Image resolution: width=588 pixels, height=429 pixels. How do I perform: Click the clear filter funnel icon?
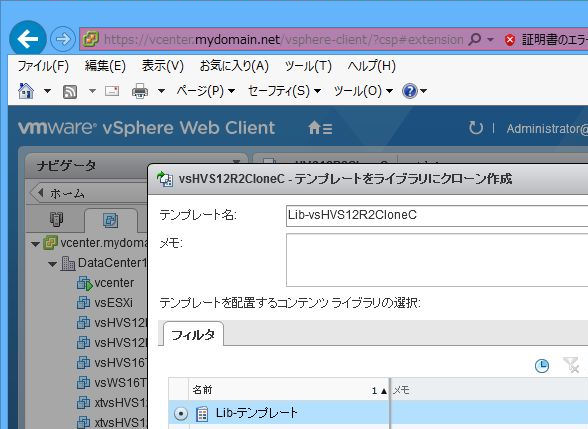coord(571,365)
